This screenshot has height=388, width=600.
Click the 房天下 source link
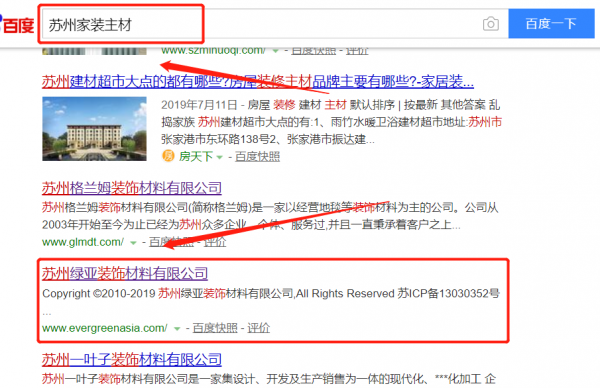point(195,157)
